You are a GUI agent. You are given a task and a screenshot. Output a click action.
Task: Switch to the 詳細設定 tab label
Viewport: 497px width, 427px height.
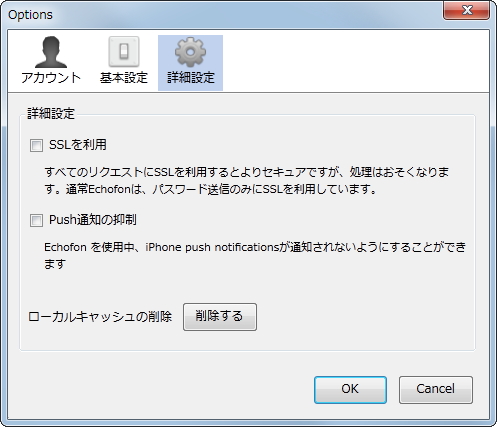point(191,78)
